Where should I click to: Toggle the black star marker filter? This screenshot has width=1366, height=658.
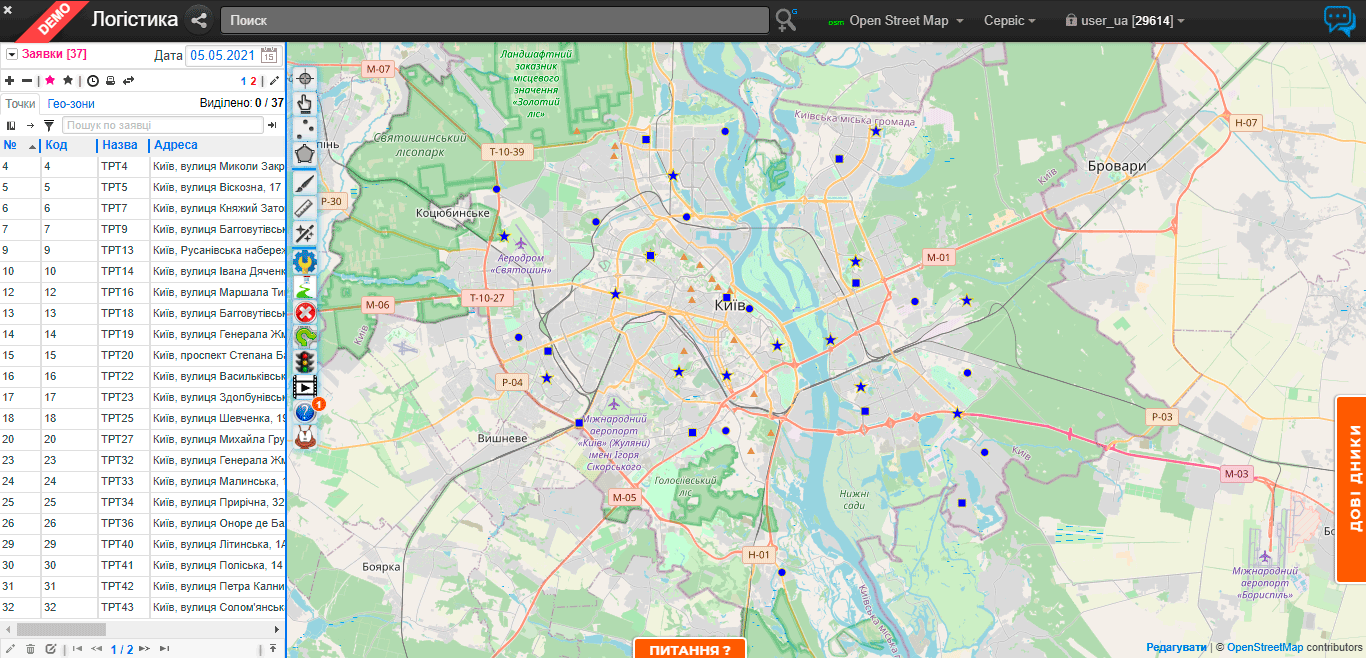coord(68,80)
